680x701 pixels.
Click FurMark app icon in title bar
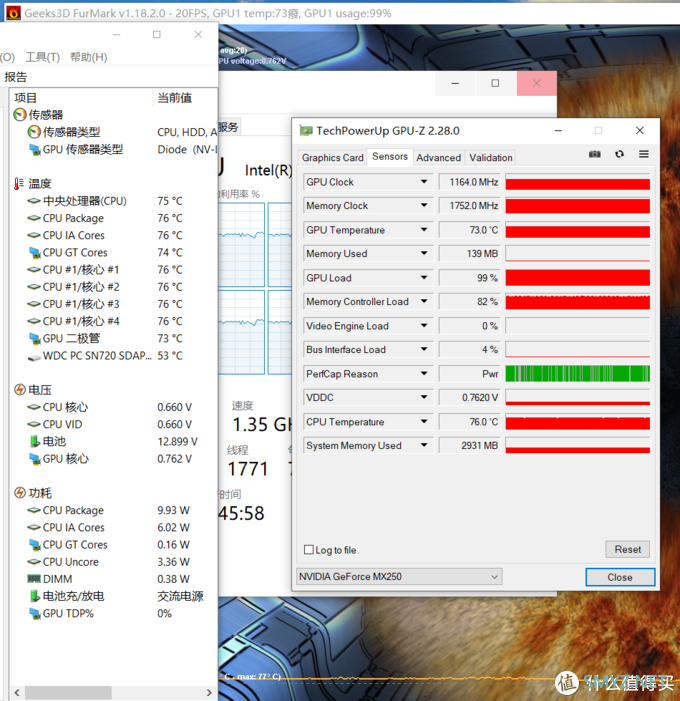point(13,13)
